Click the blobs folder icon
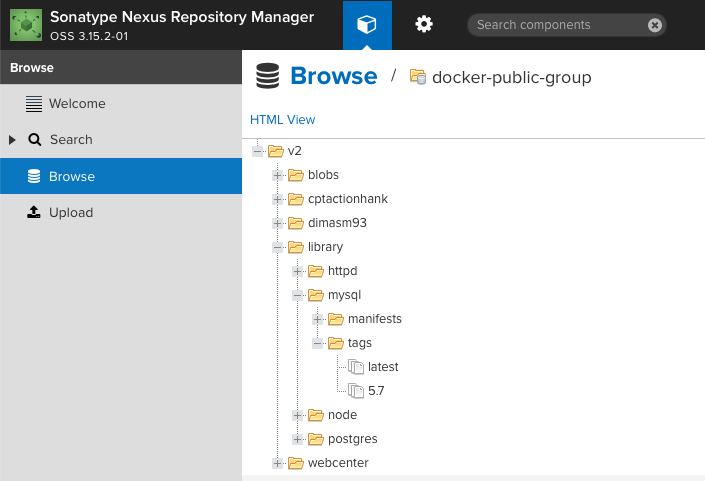Image resolution: width=705 pixels, height=481 pixels. tap(295, 175)
